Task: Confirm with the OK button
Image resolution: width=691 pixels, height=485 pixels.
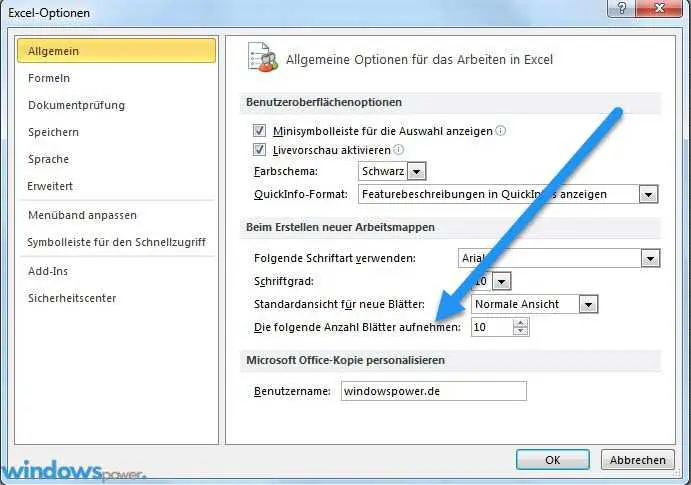Action: [552, 460]
